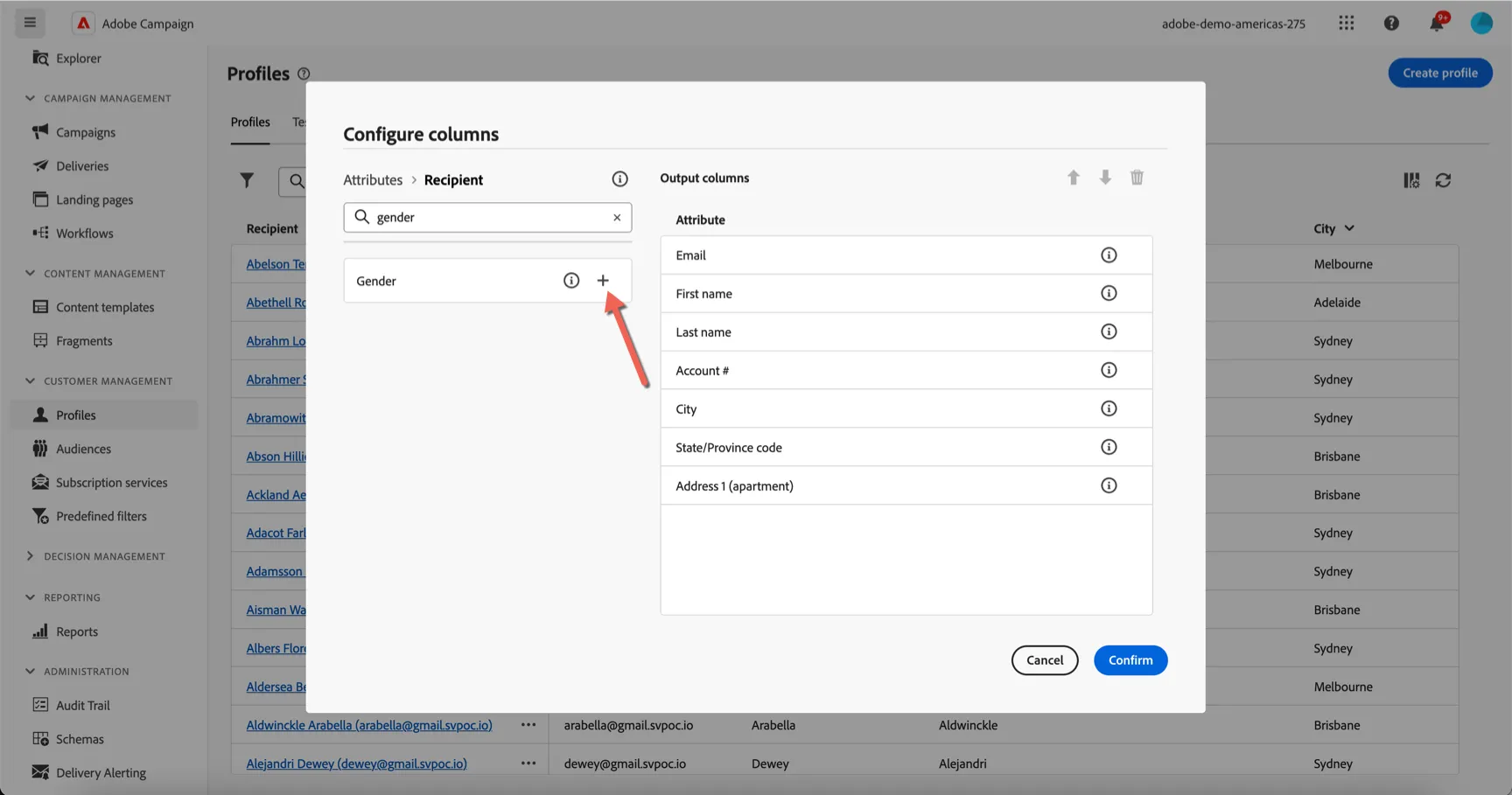The width and height of the screenshot is (1512, 795).
Task: Collapse Customer Management section
Action: coord(30,381)
